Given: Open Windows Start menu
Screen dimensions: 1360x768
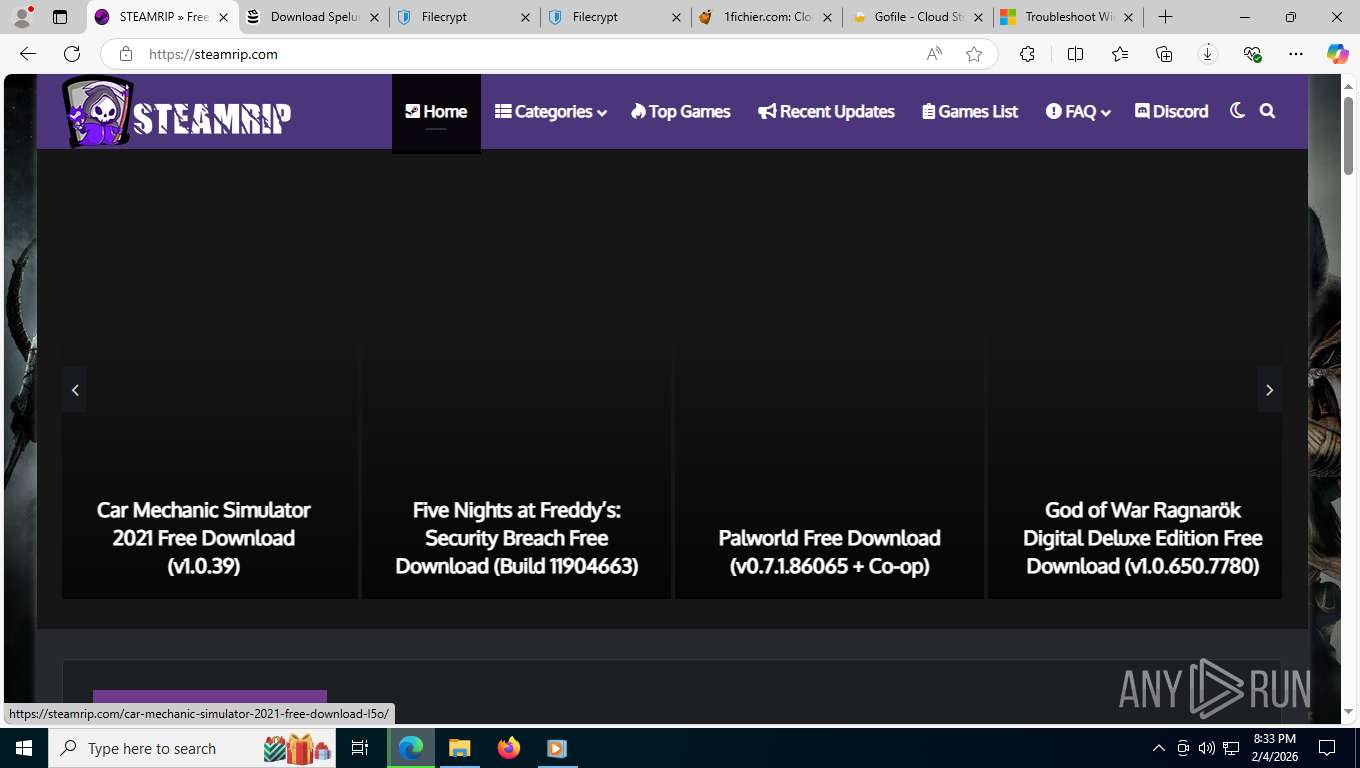Looking at the screenshot, I should point(24,748).
